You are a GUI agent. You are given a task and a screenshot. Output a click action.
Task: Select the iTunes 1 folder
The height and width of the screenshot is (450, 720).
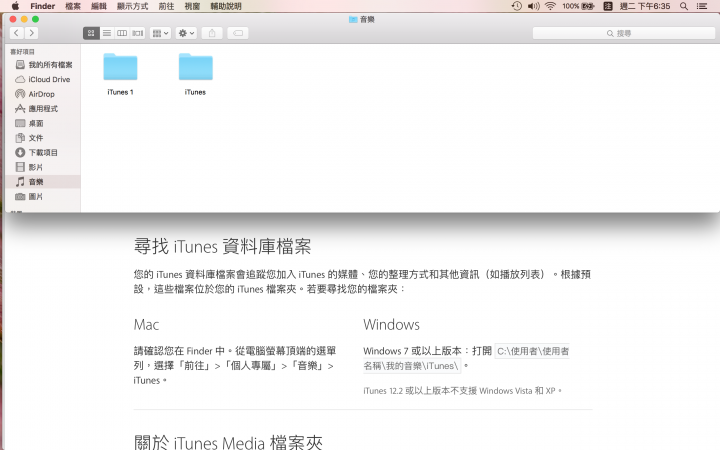[x=120, y=74]
